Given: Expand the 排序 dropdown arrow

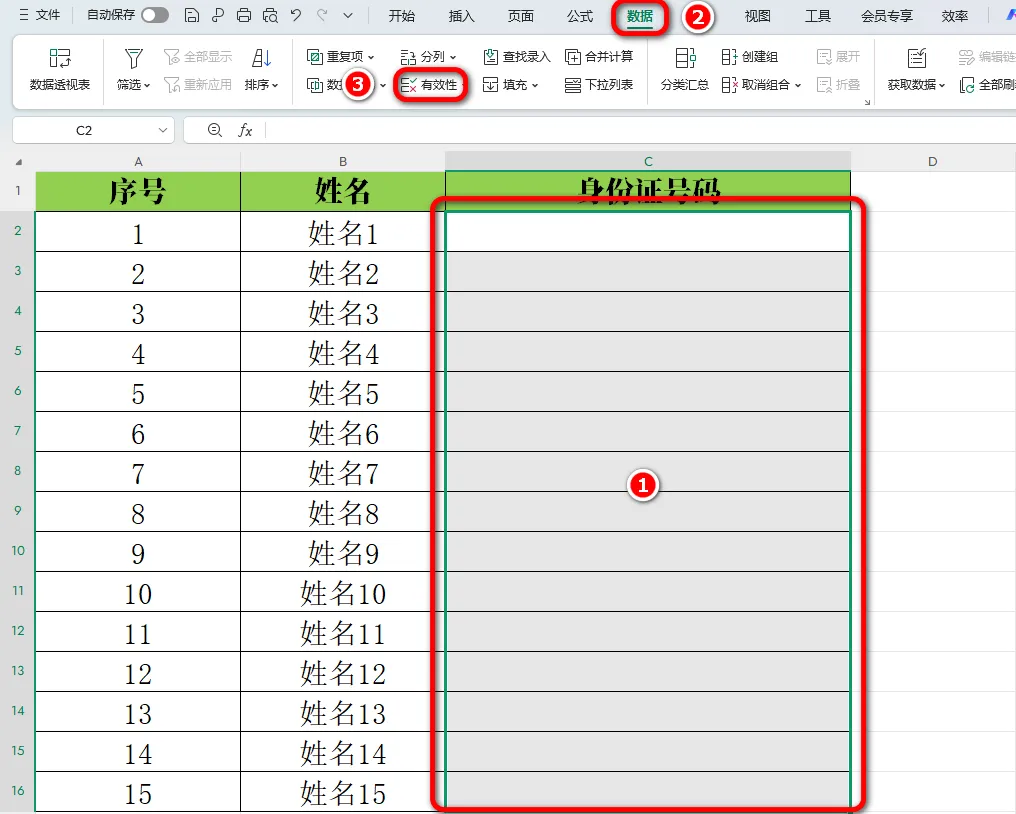Looking at the screenshot, I should pyautogui.click(x=275, y=85).
